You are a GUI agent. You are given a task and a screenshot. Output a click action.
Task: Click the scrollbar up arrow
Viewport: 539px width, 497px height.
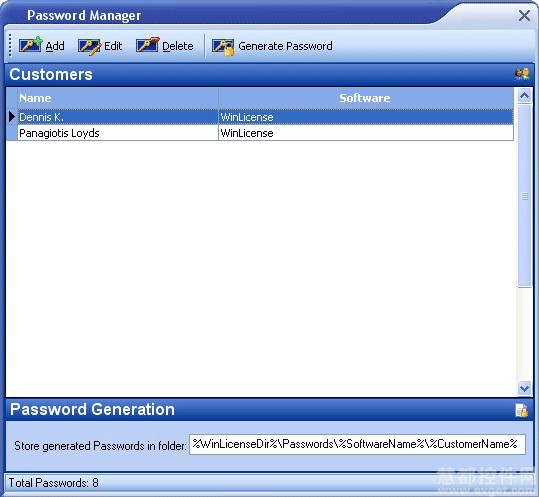(x=524, y=96)
